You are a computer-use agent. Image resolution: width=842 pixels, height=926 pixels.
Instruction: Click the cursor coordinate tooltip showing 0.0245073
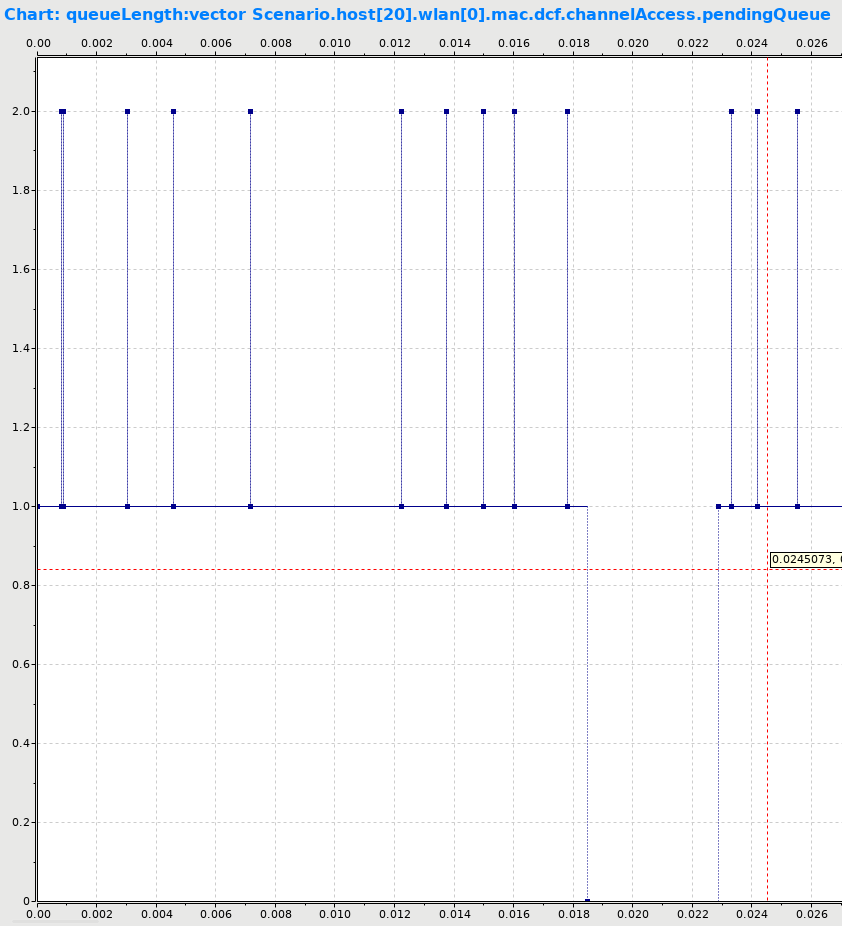click(806, 559)
